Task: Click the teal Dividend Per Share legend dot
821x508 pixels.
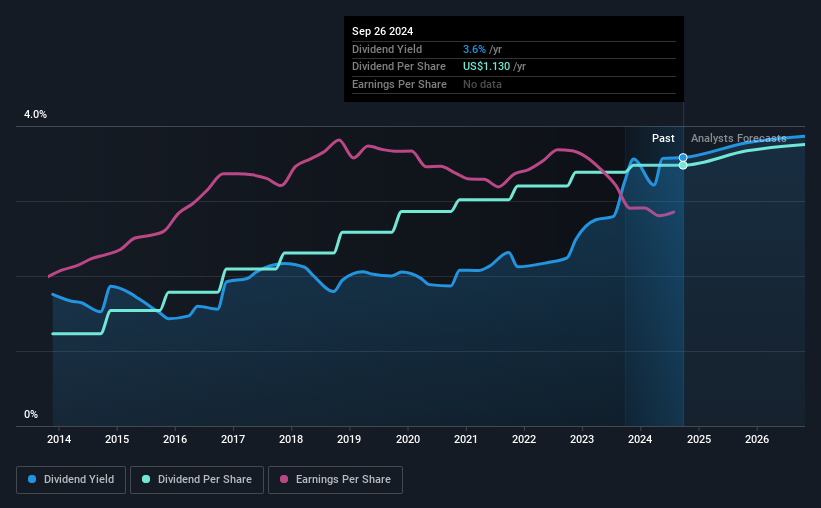Action: coord(146,479)
